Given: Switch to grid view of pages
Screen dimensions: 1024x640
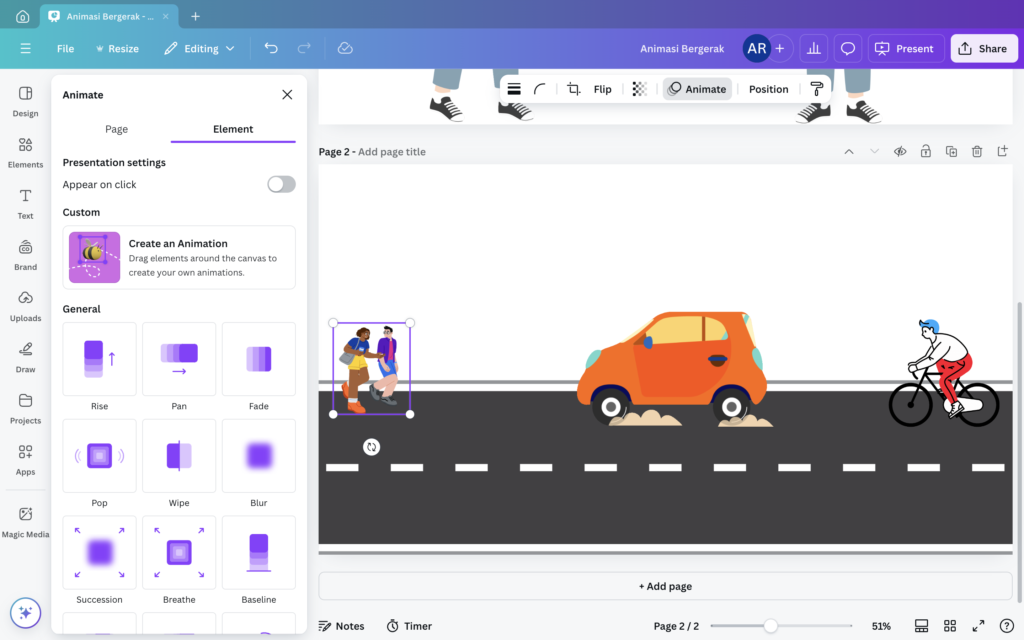Looking at the screenshot, I should click(950, 626).
